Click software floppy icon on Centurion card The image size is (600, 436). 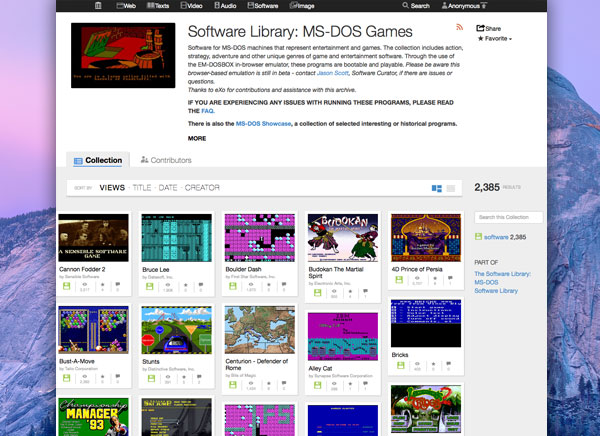[233, 385]
